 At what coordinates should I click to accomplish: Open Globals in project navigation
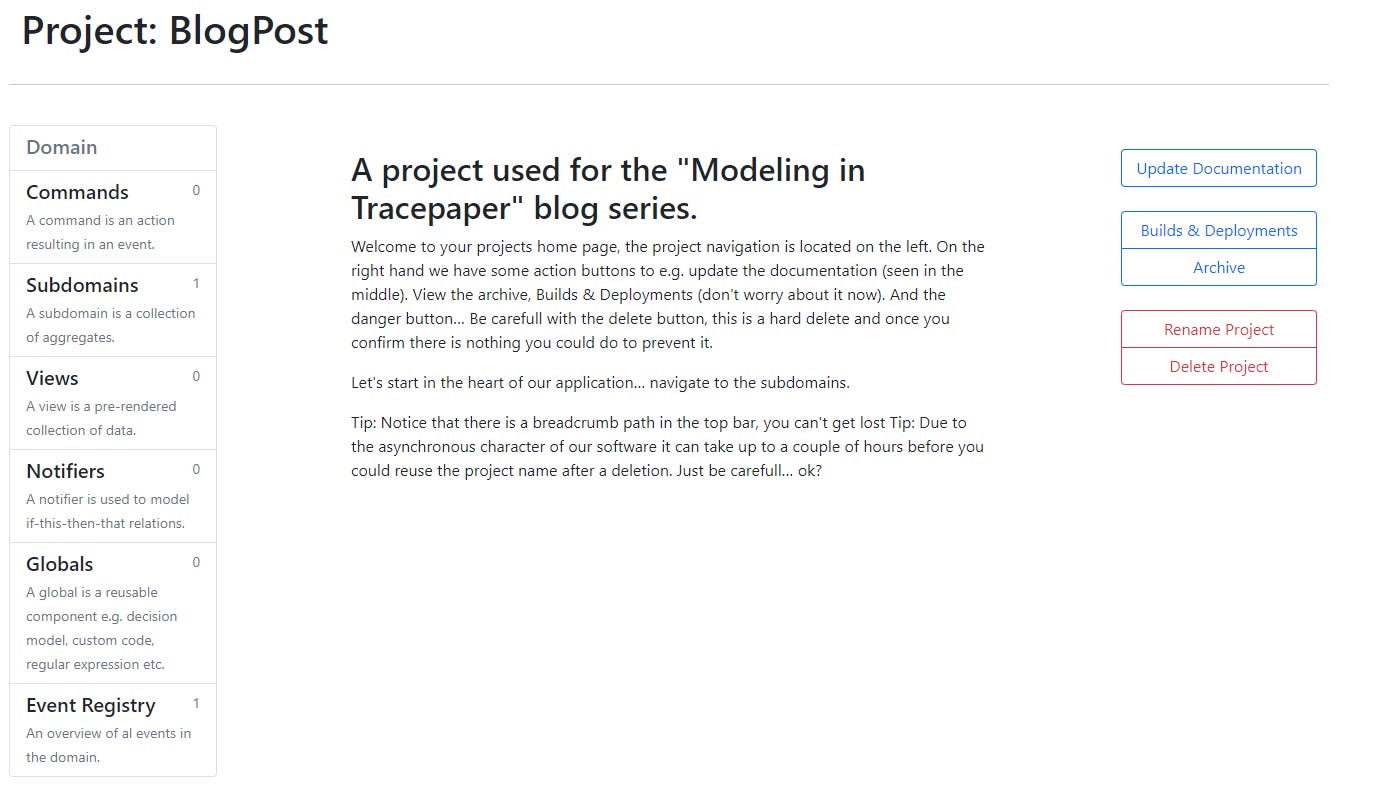point(113,613)
